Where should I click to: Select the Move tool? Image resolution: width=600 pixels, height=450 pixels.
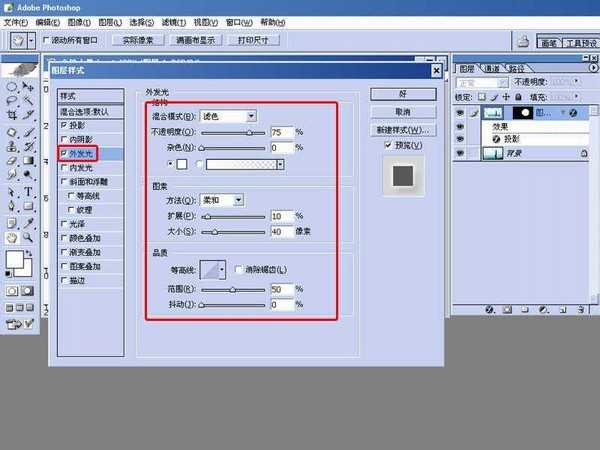pyautogui.click(x=28, y=87)
